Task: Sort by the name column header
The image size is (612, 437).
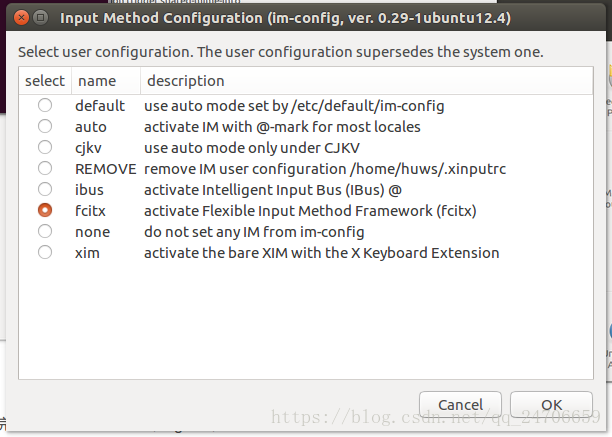Action: 106,81
